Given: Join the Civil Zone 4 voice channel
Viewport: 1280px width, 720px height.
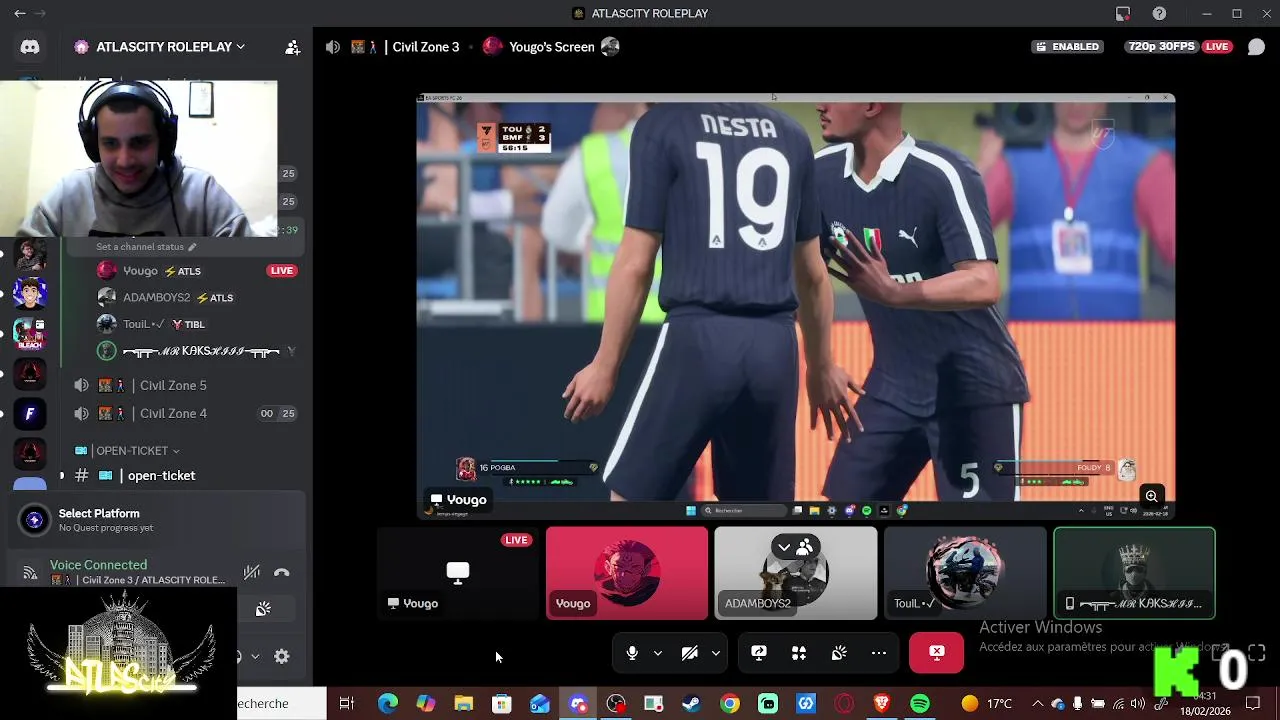Looking at the screenshot, I should click(183, 414).
